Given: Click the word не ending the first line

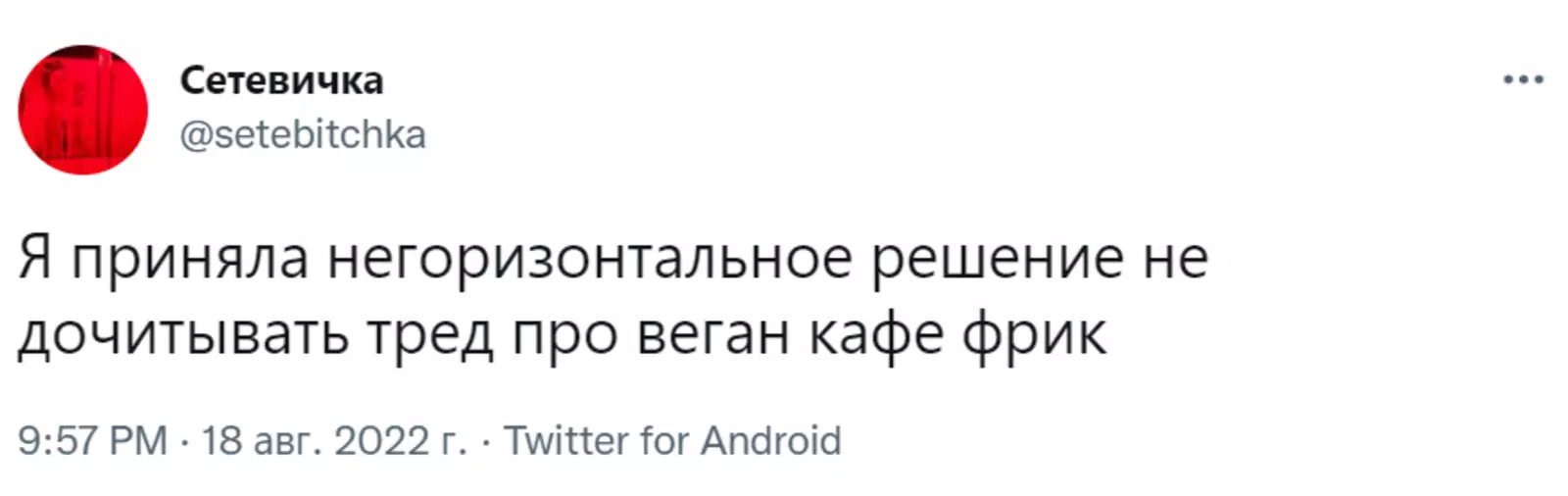Looking at the screenshot, I should [1175, 261].
